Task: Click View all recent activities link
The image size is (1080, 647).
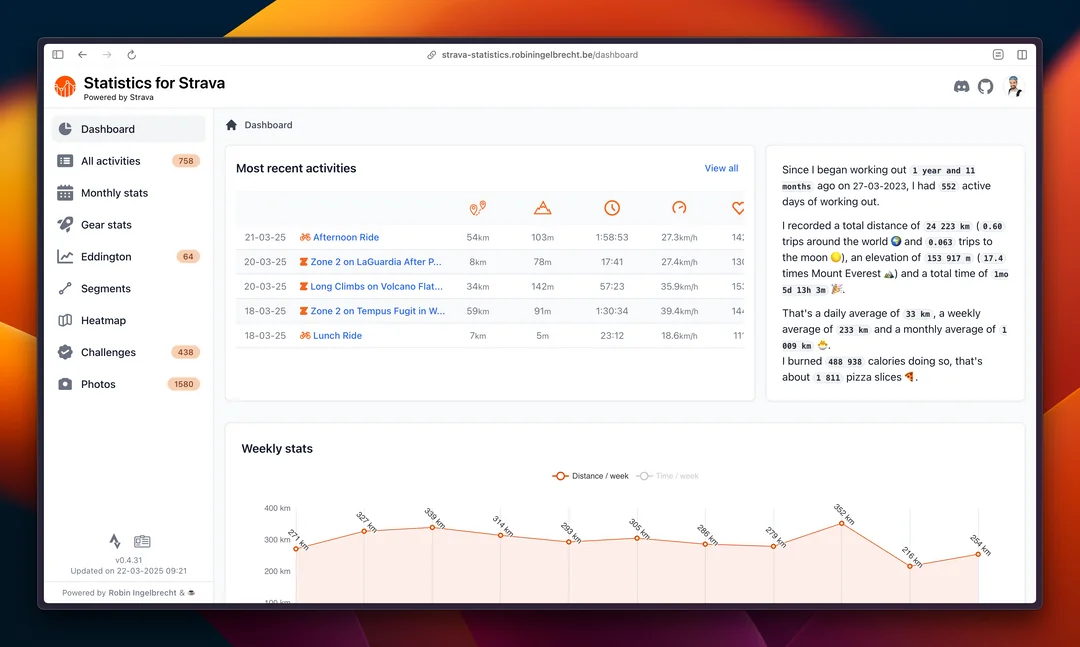Action: [x=721, y=168]
